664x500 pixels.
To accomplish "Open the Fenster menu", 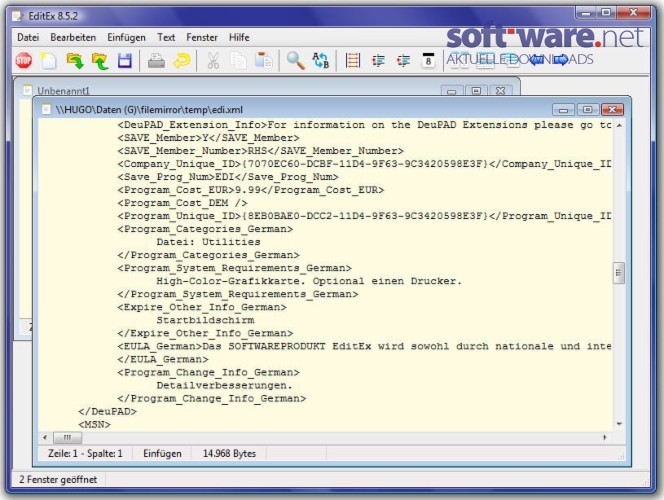I will pyautogui.click(x=202, y=37).
